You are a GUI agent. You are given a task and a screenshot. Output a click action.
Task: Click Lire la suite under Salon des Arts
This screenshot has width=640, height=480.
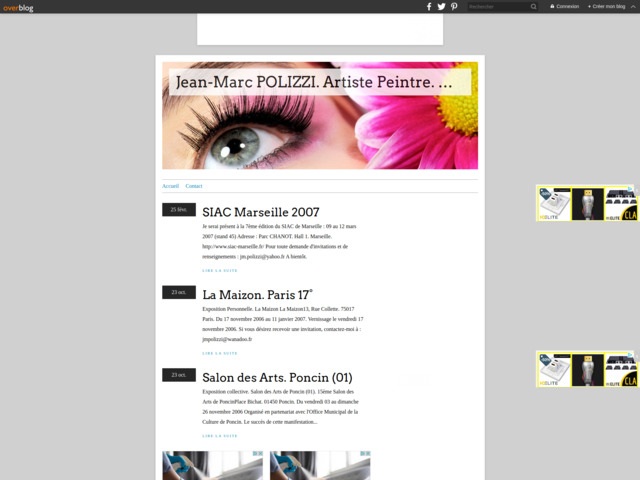pyautogui.click(x=220, y=436)
